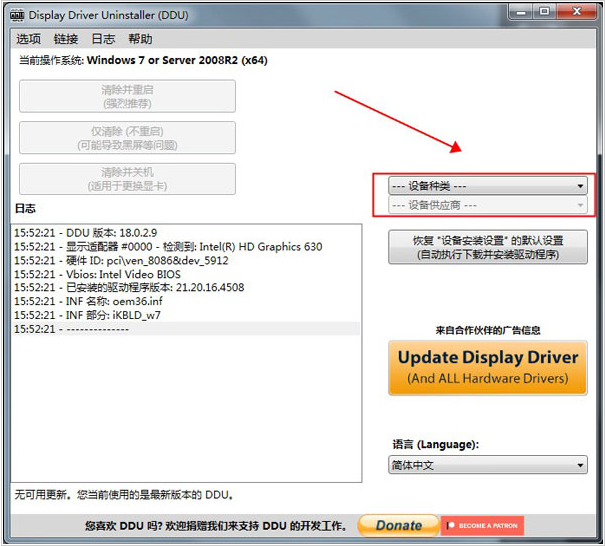Minimize the DDU window
Screen dimensions: 605x546
click(x=521, y=12)
